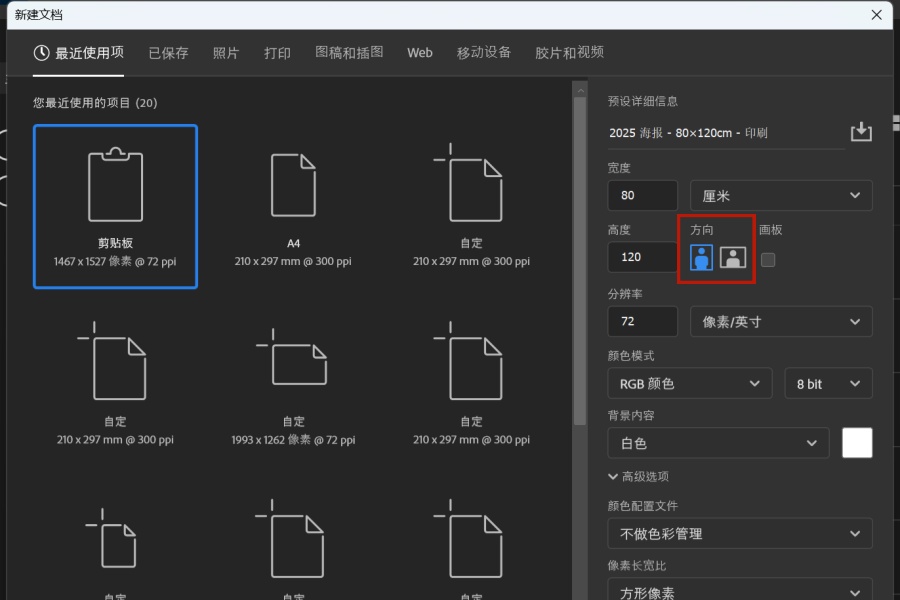Click the resolution field showing 72
The height and width of the screenshot is (600, 900).
(642, 322)
